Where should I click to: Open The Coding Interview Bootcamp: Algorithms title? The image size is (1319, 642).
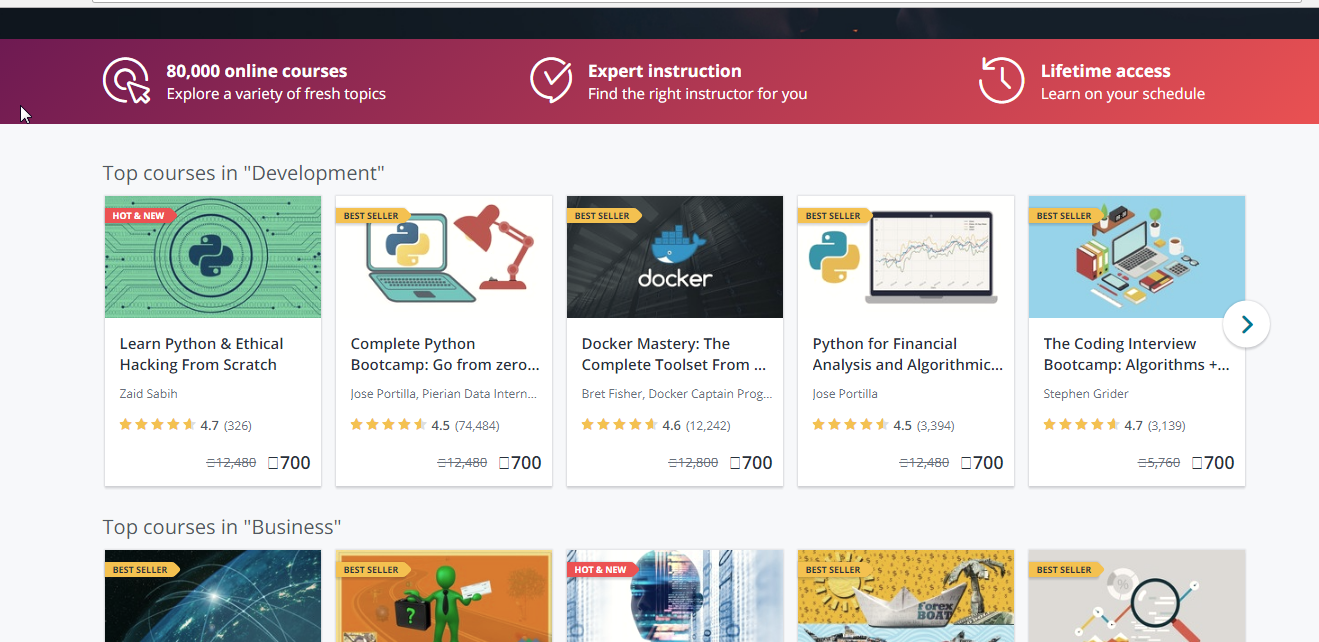click(x=1137, y=354)
